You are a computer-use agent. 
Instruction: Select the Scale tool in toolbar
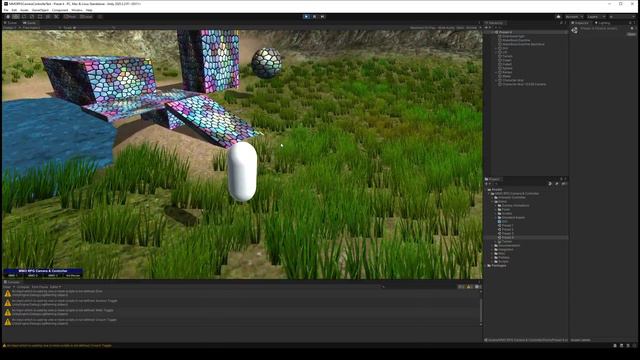[32, 17]
